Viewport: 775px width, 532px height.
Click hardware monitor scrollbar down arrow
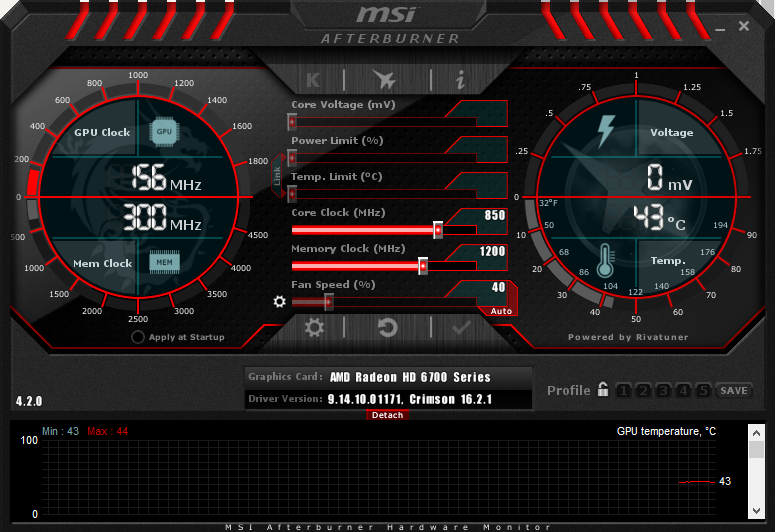pyautogui.click(x=756, y=510)
